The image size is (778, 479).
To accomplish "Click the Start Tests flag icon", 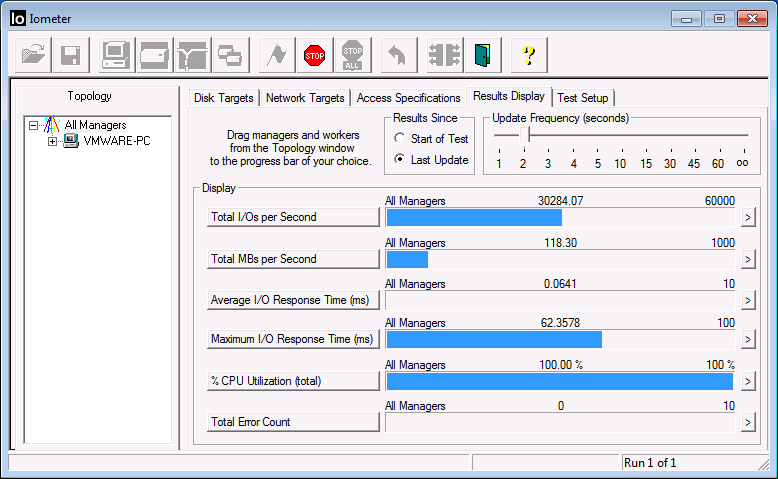I will 277,55.
